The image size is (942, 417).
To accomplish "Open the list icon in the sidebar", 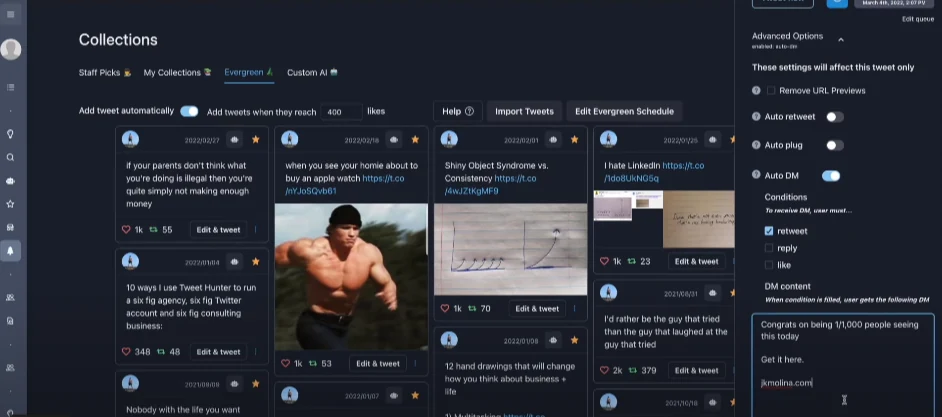I will 10,88.
